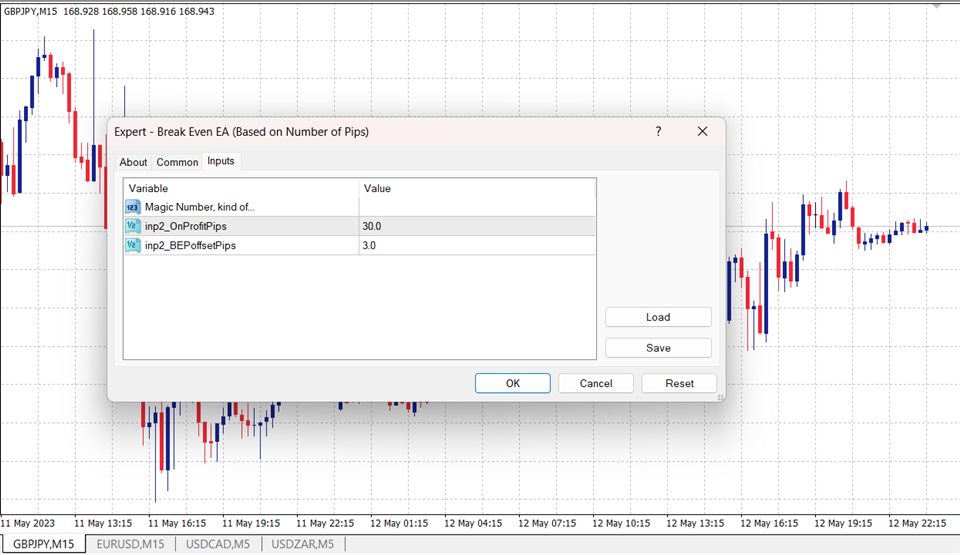960x555 pixels.
Task: Cancel the expert settings dialog
Action: (x=596, y=383)
